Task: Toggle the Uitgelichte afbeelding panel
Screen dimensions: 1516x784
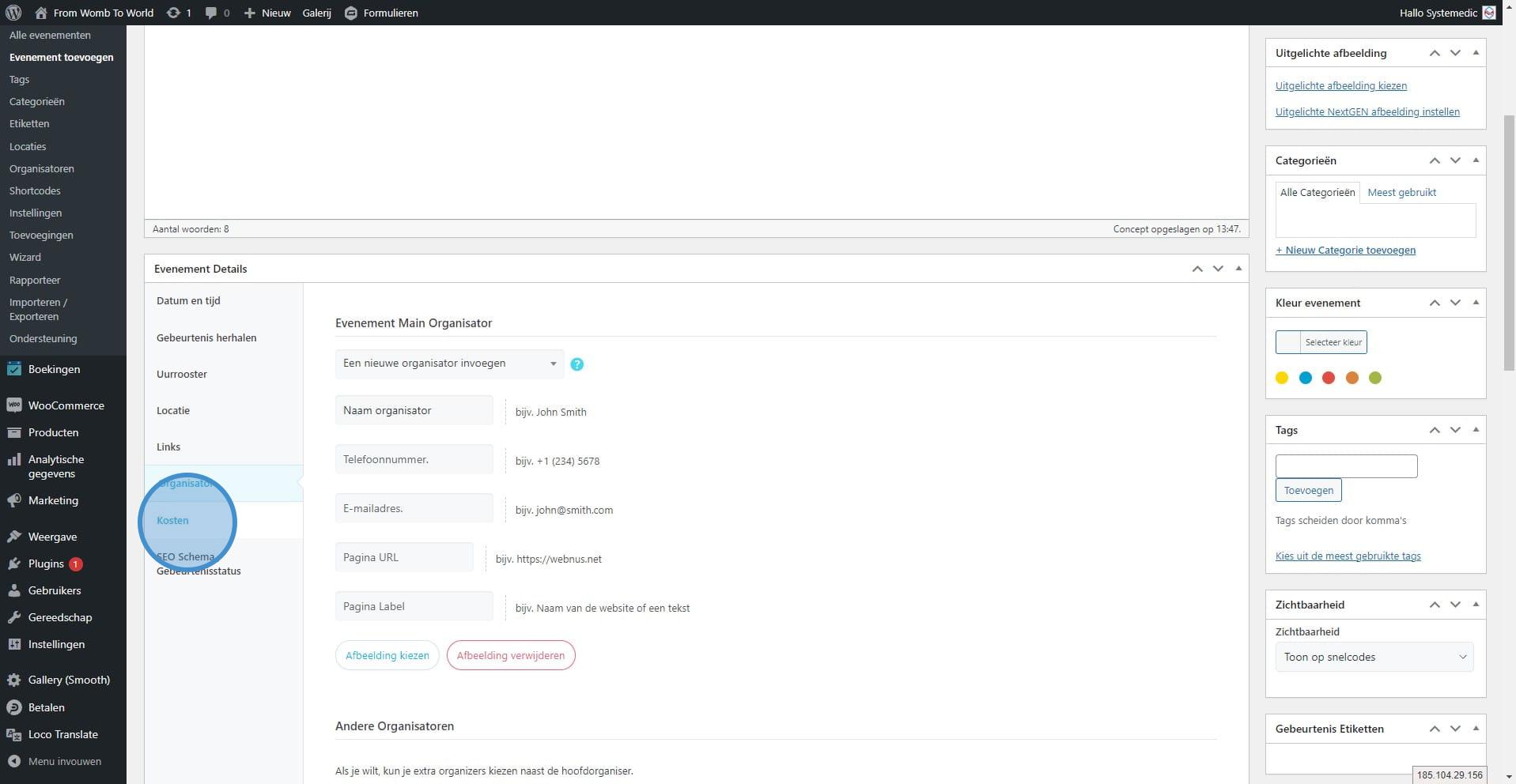Action: [1476, 53]
